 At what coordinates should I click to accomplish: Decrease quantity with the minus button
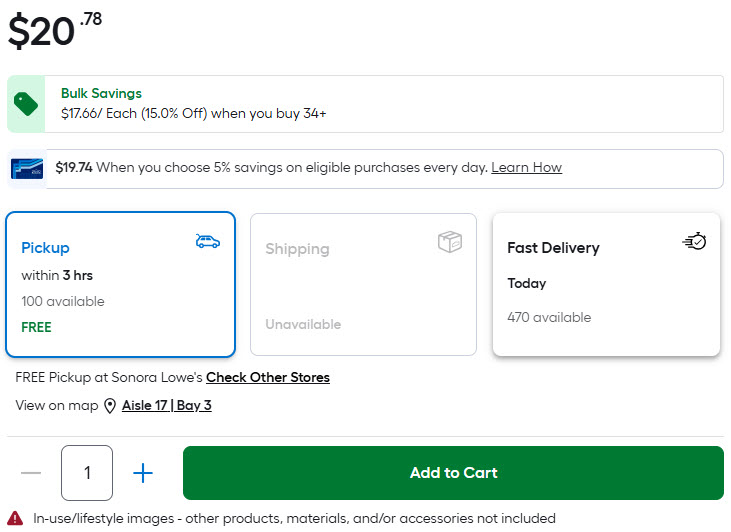[31, 473]
